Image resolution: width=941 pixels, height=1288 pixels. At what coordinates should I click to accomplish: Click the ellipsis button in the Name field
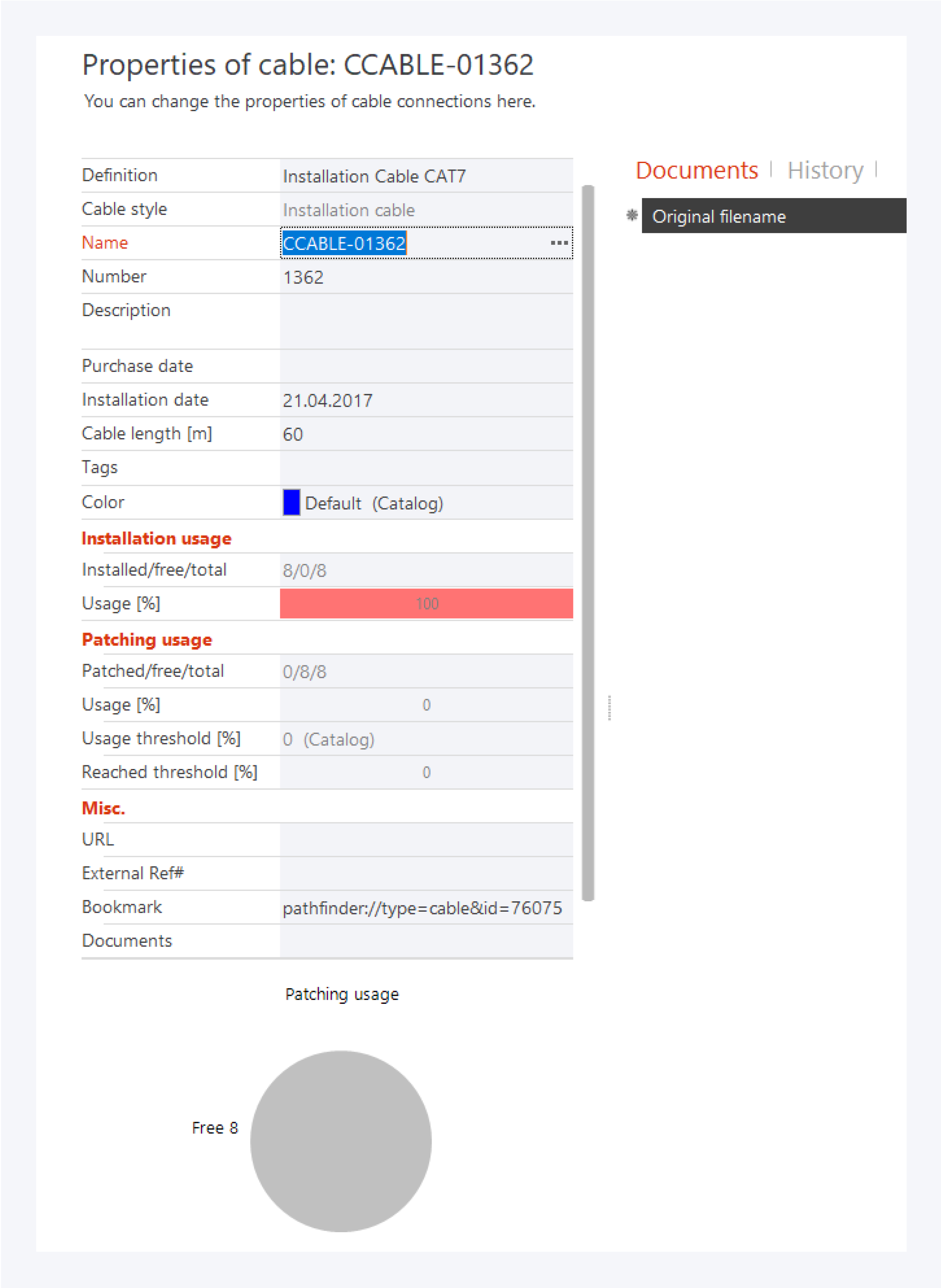click(559, 243)
